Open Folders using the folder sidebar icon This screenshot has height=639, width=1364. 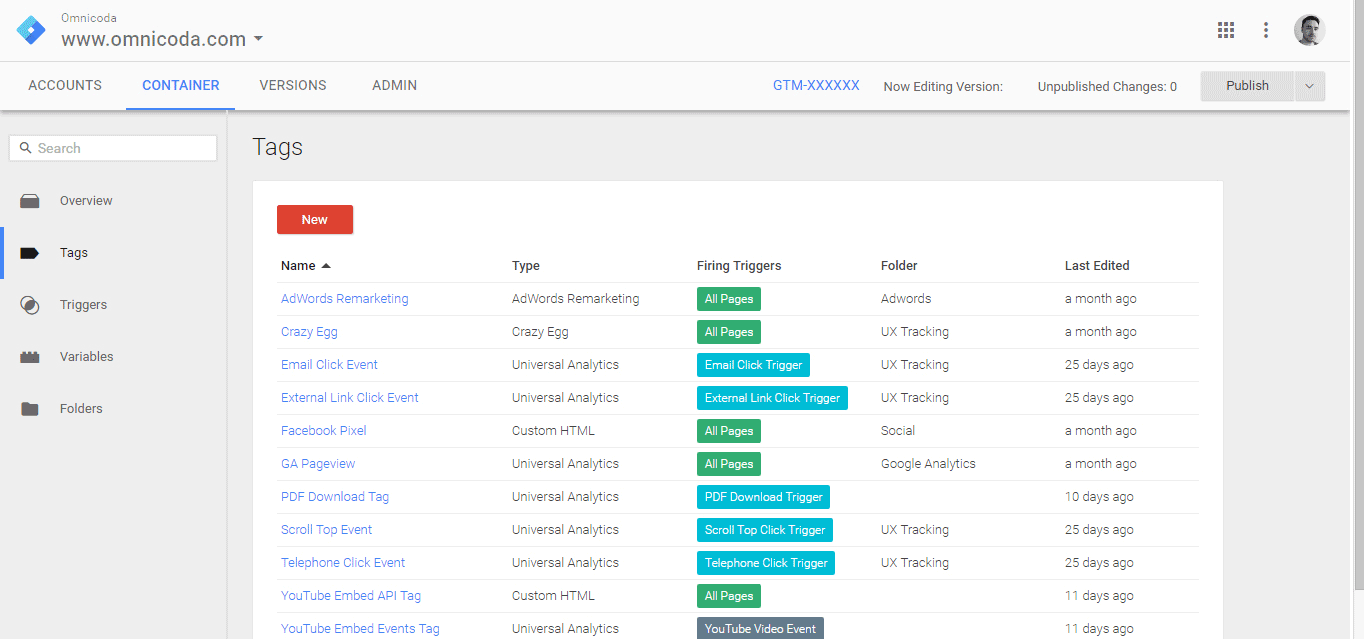click(x=30, y=408)
